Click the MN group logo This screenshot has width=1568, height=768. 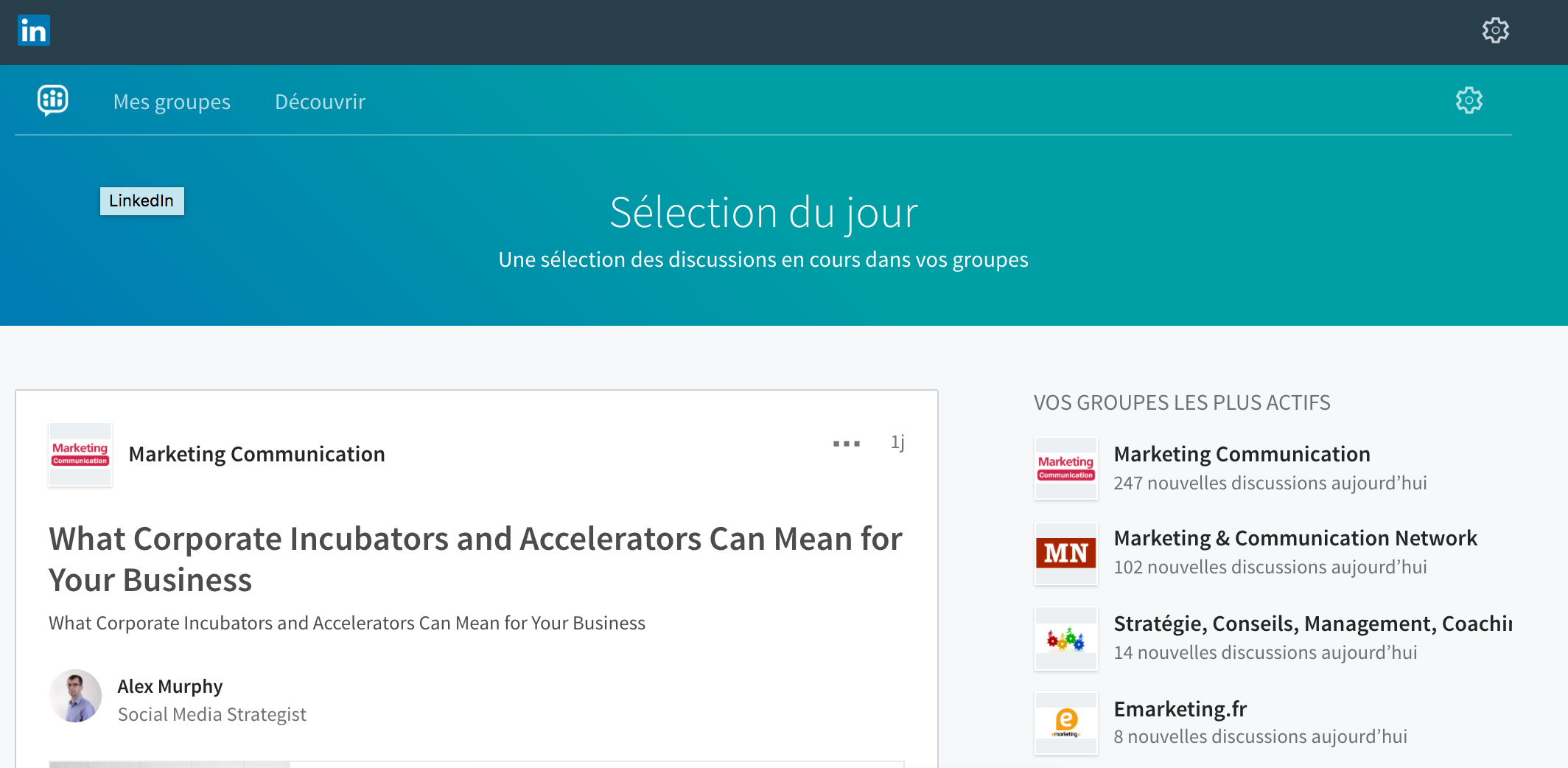1066,554
